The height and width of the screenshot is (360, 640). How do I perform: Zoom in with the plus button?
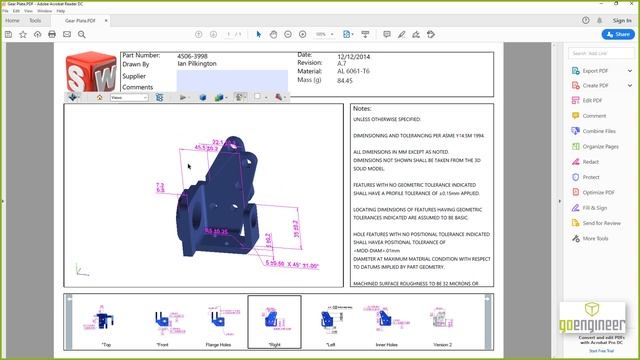click(x=302, y=35)
